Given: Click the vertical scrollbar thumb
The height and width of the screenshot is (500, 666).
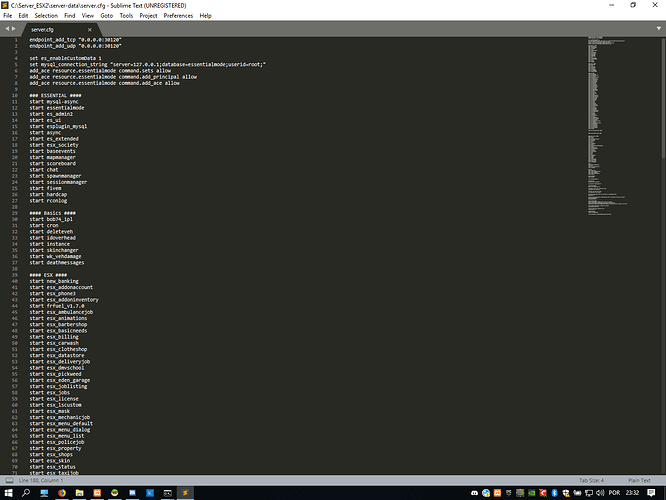Looking at the screenshot, I should [x=663, y=98].
